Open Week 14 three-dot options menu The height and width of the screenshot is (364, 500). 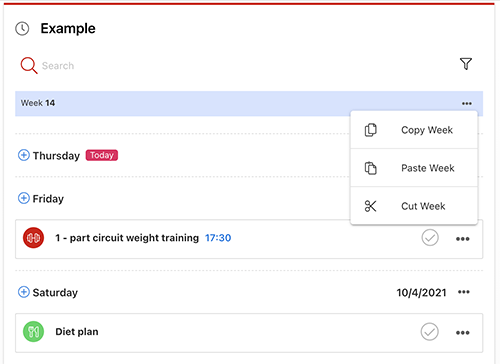pos(467,103)
